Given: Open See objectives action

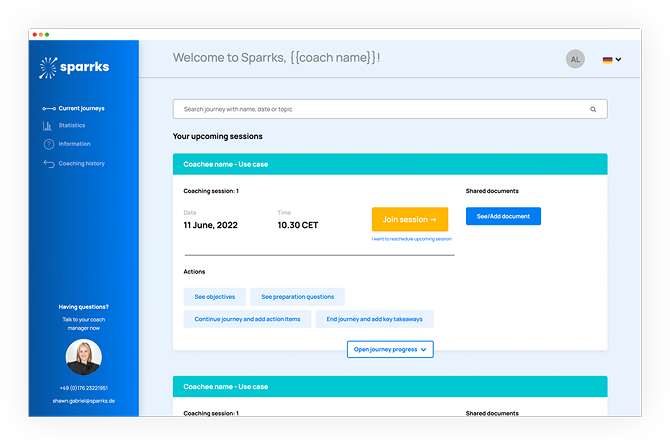Looking at the screenshot, I should tap(214, 297).
